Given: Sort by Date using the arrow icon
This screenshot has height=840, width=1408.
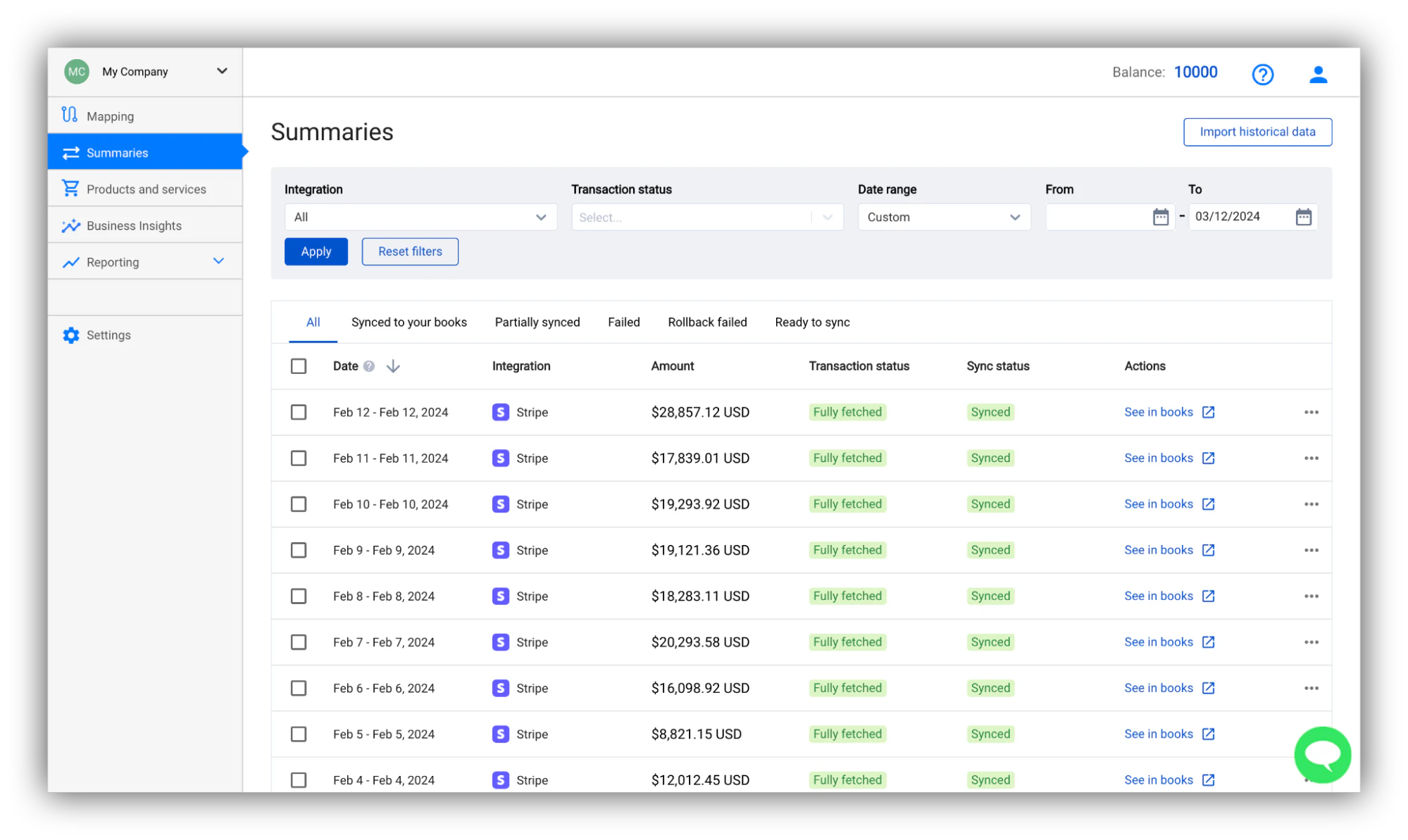Looking at the screenshot, I should coord(393,366).
